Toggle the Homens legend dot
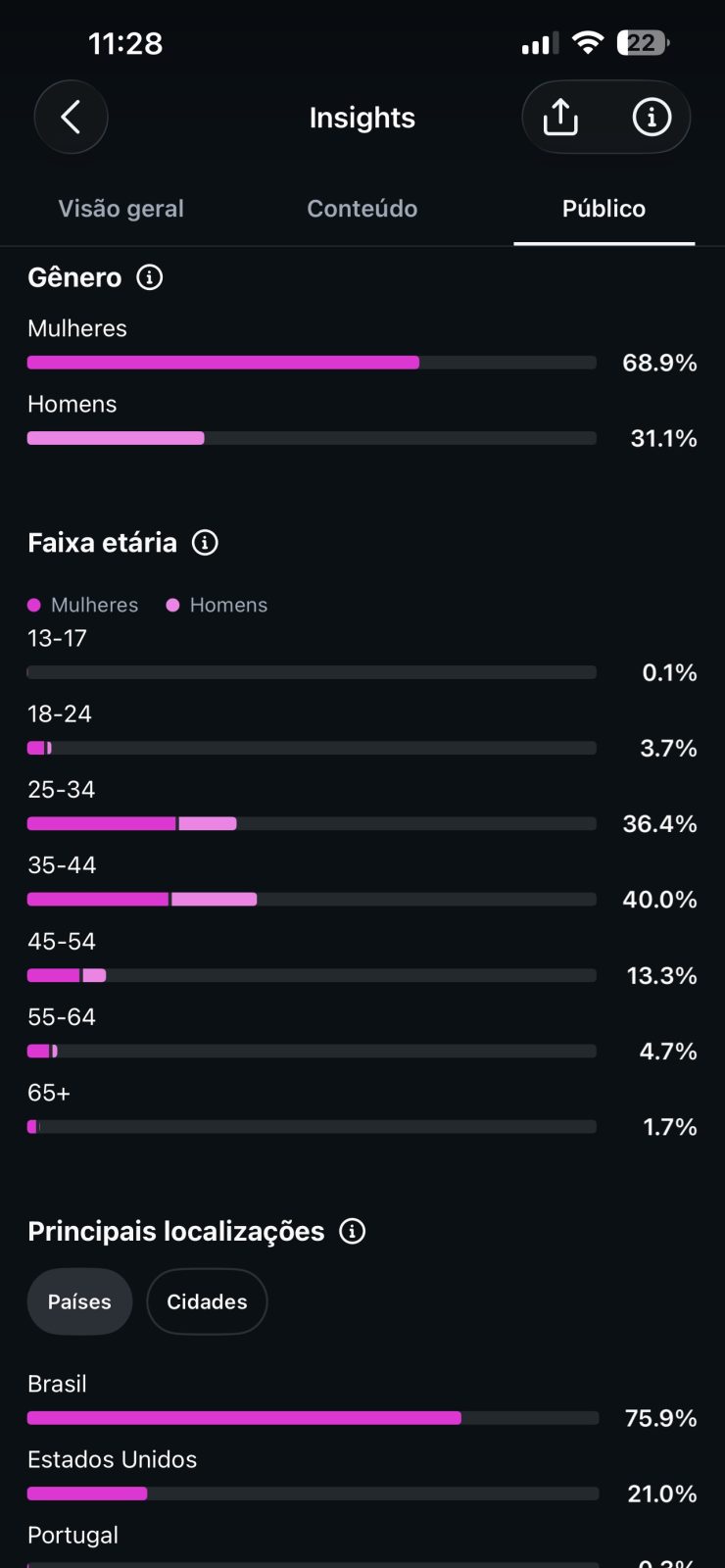This screenshot has width=725, height=1568. (x=173, y=605)
